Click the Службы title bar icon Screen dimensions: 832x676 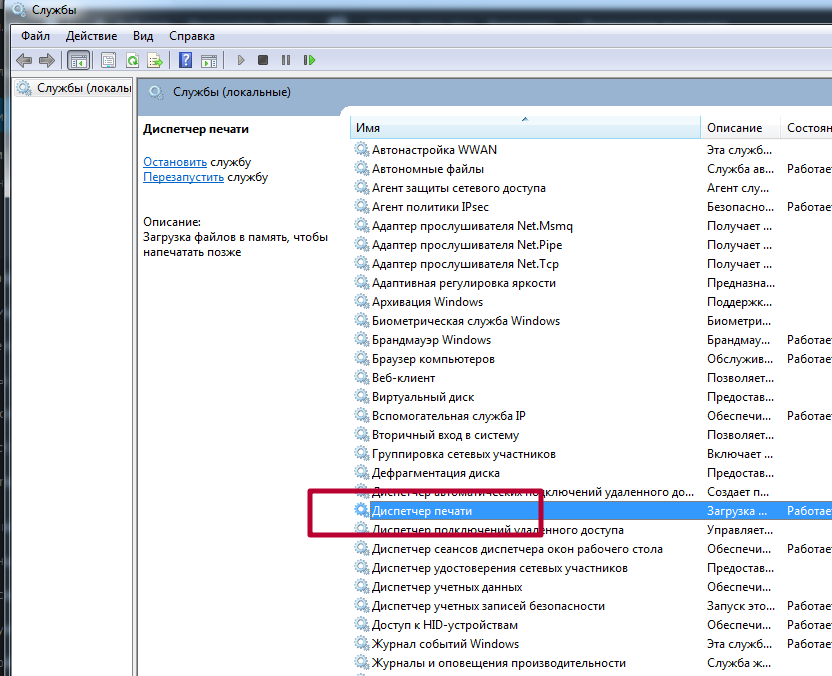tap(19, 10)
